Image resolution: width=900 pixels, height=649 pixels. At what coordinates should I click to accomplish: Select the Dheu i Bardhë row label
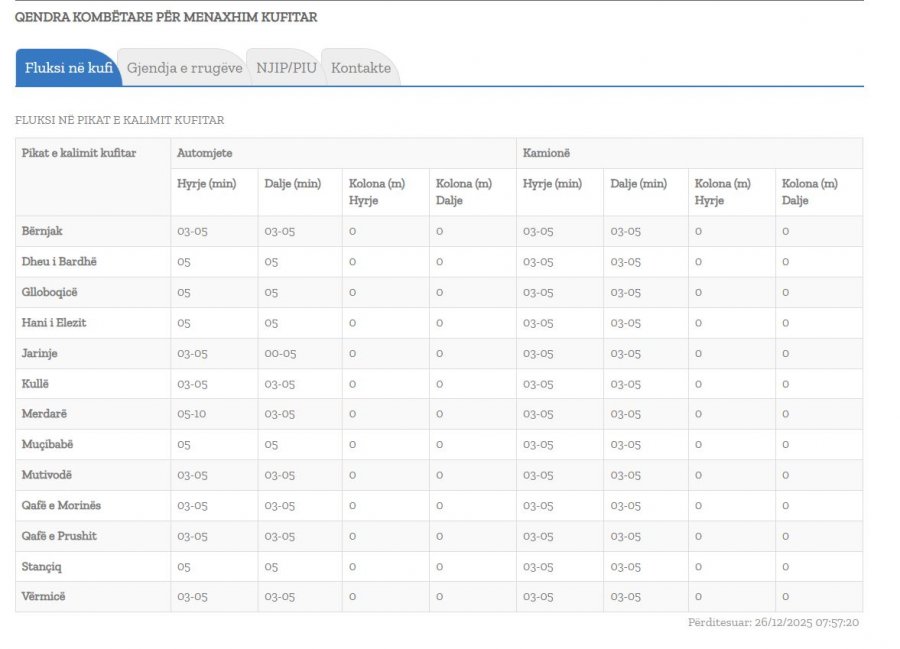[59, 262]
